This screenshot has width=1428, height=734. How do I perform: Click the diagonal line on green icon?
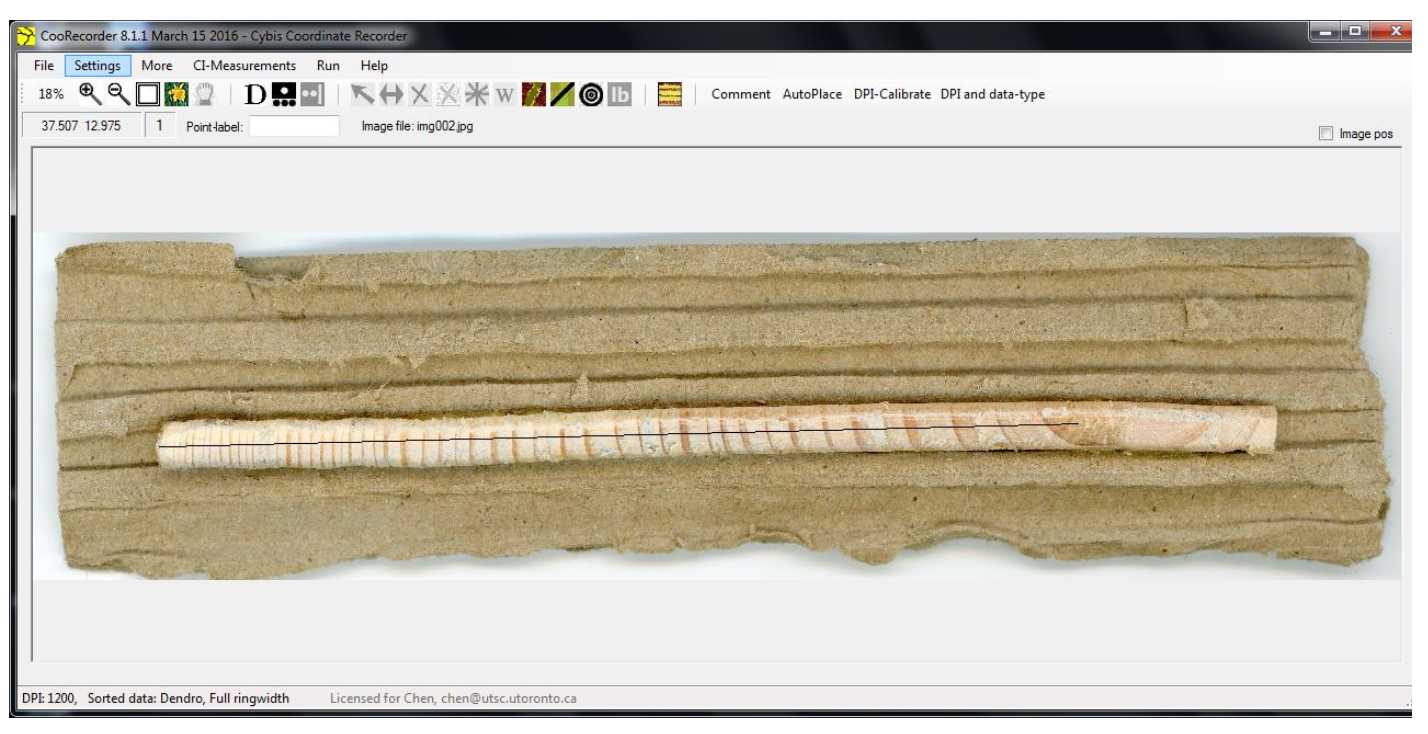[562, 95]
